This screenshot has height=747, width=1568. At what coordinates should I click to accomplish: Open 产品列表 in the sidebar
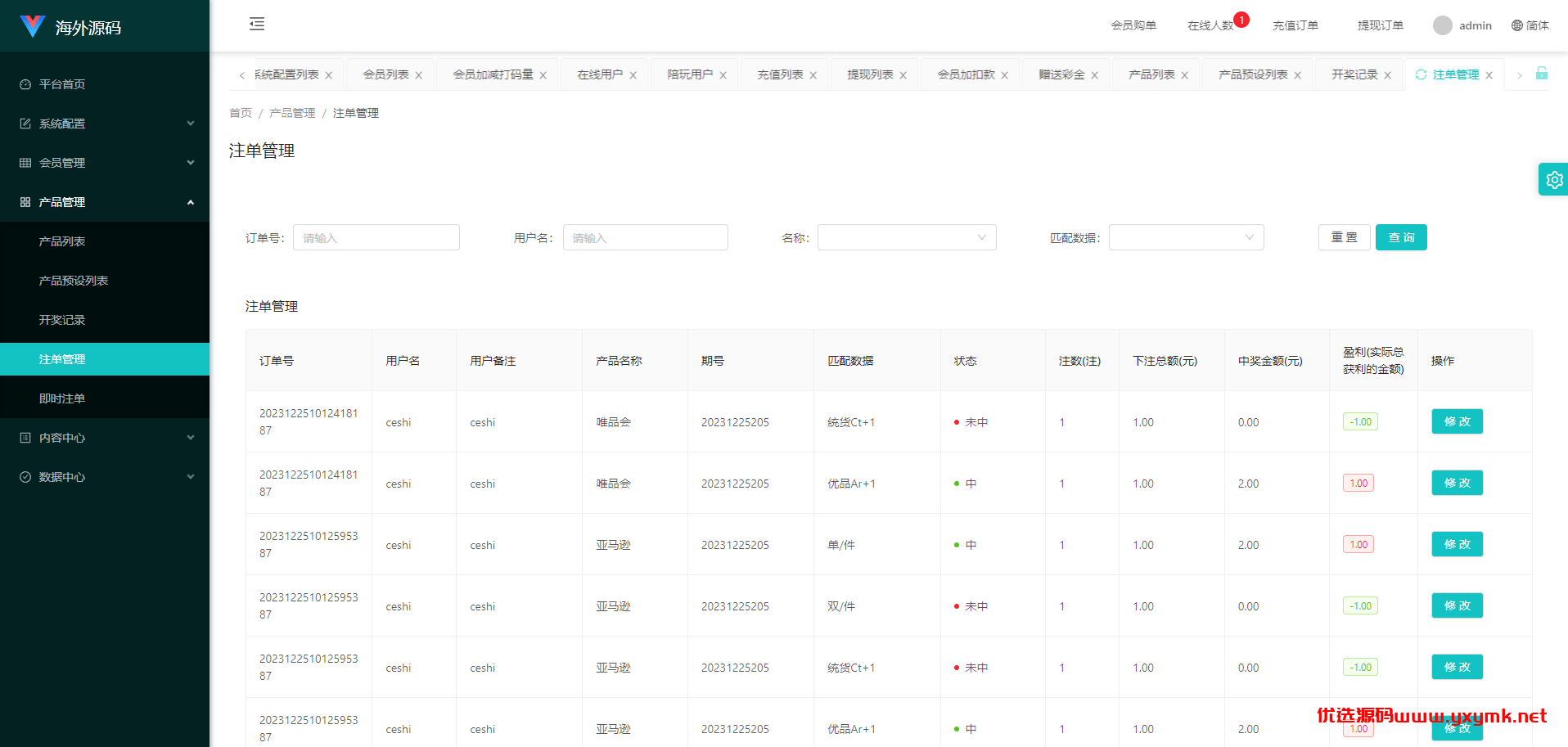105,241
